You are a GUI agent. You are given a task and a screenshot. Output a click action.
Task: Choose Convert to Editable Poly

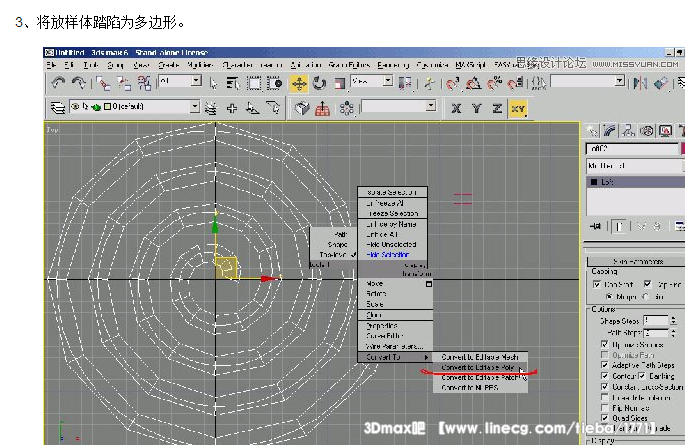click(480, 367)
